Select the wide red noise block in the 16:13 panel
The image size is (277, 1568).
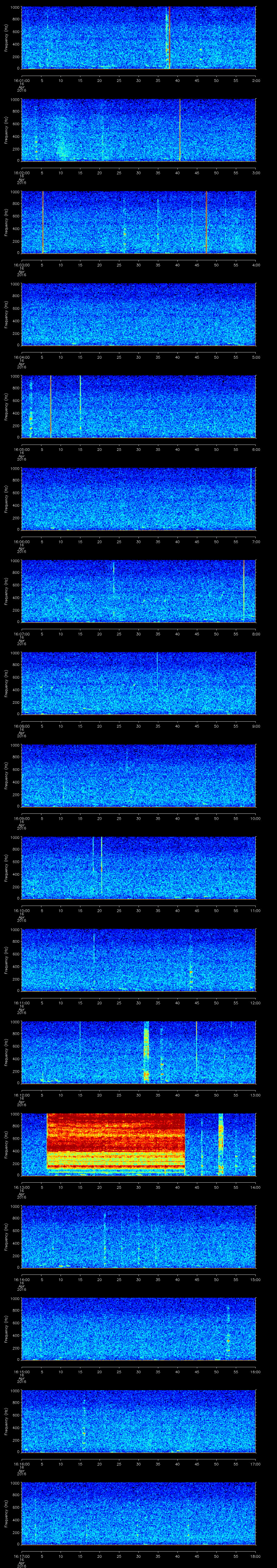point(116,1144)
